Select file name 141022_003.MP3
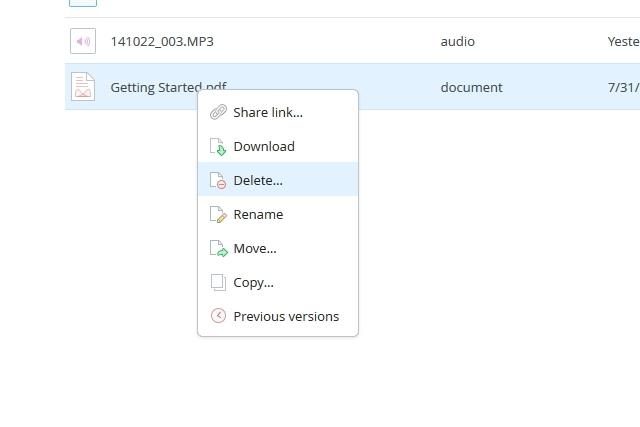The width and height of the screenshot is (640, 427). (x=162, y=41)
